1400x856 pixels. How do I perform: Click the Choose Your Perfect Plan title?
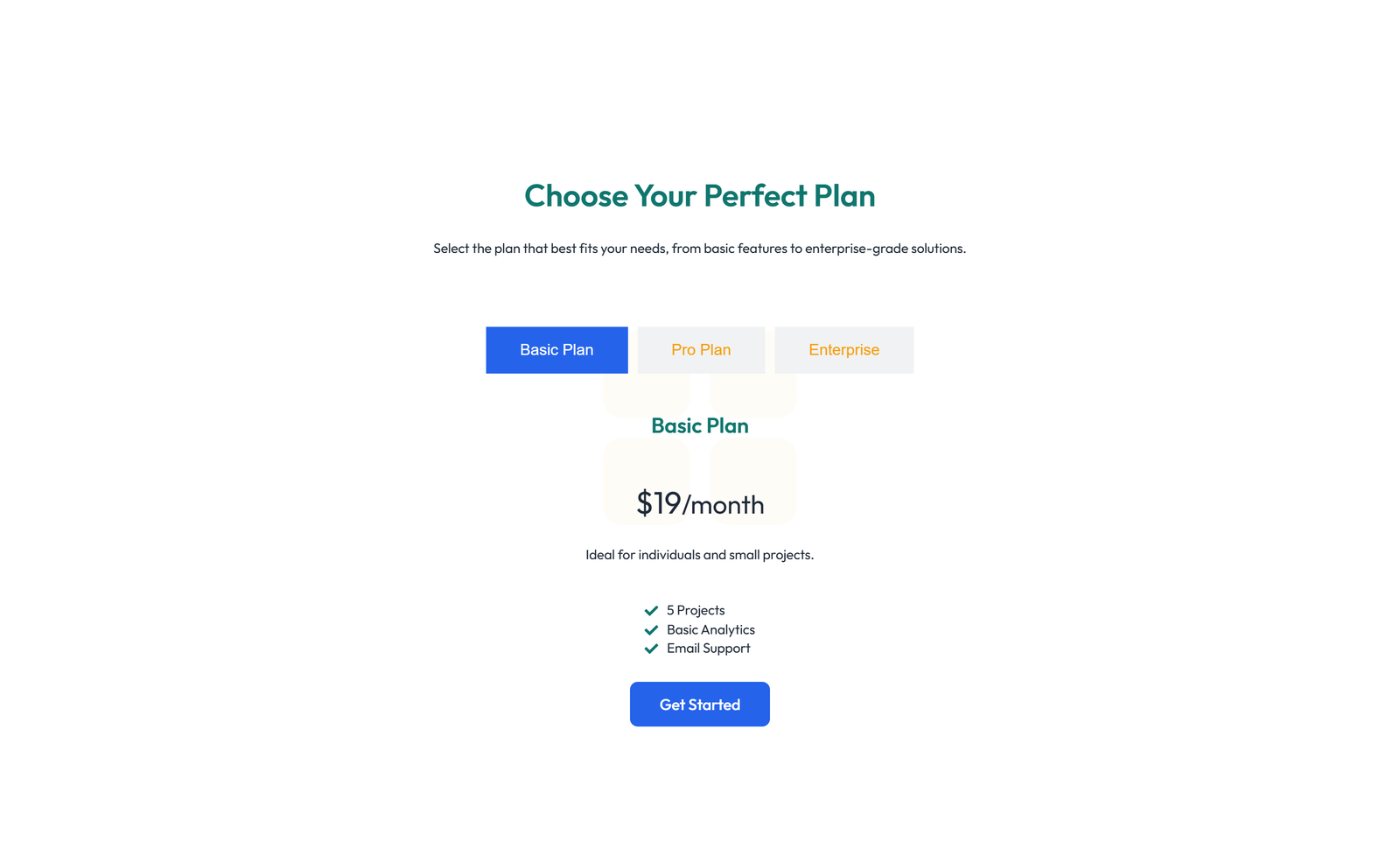699,196
